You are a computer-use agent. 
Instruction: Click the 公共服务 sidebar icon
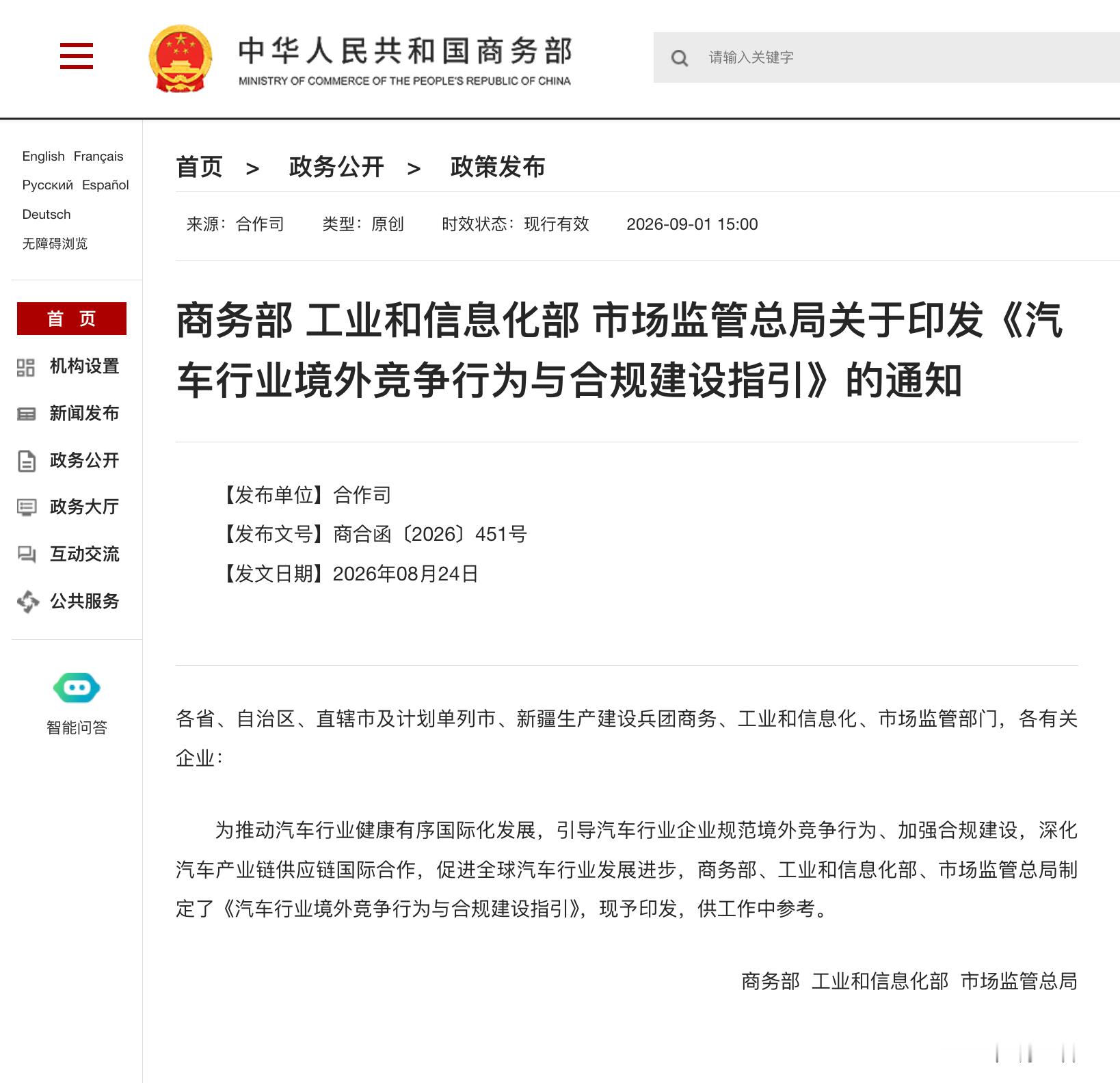(x=27, y=602)
